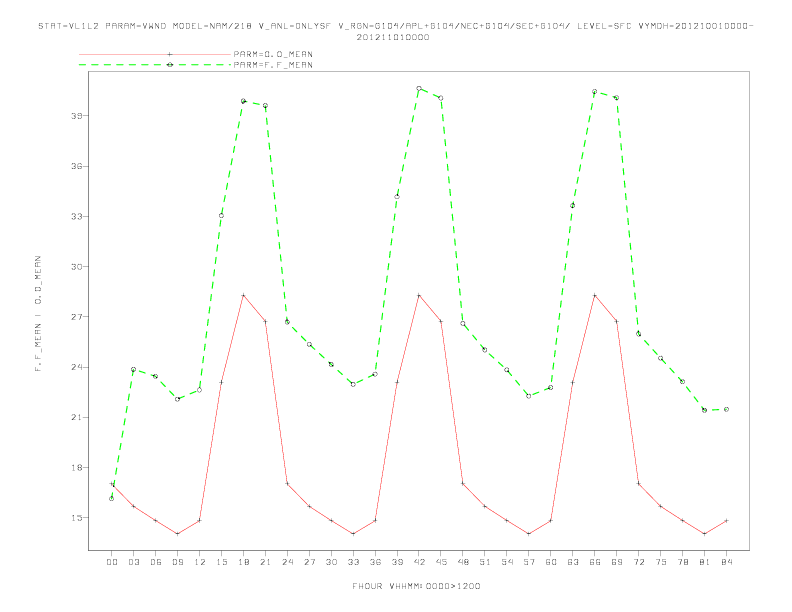Click x-axis tick label 30
Viewport: 792px width, 612px height.
[x=331, y=562]
